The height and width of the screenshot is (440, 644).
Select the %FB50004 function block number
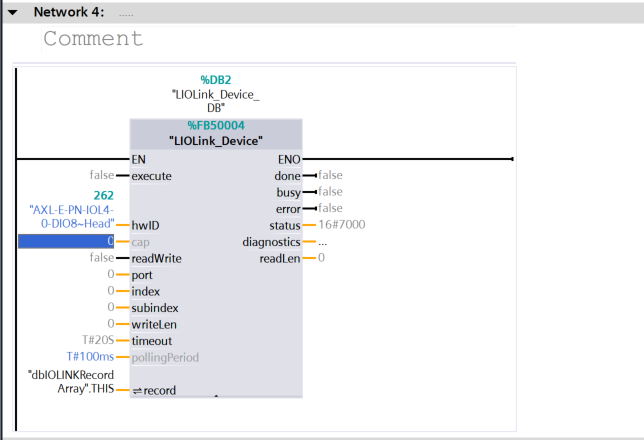(x=215, y=126)
